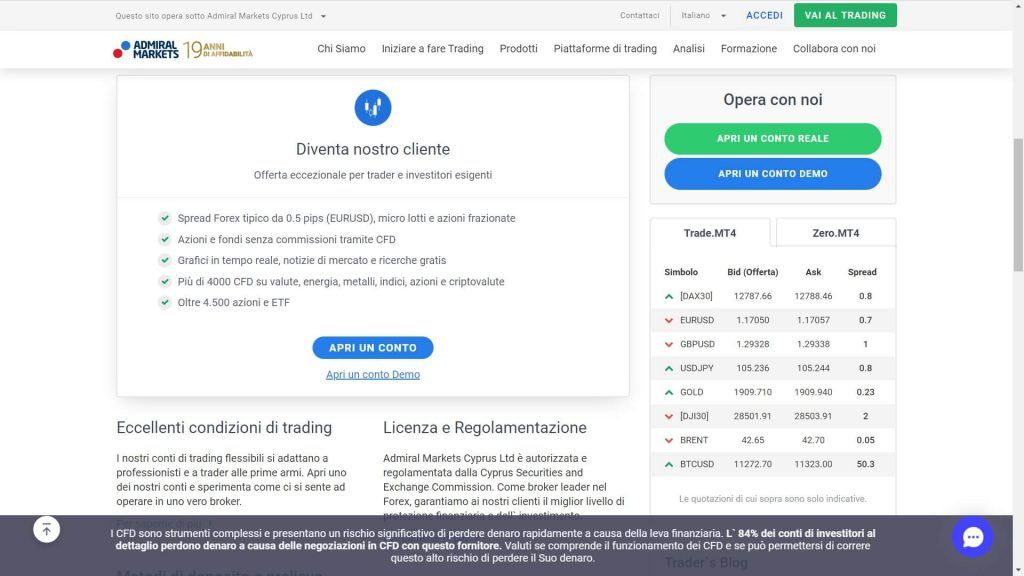1024x576 pixels.
Task: Click the quotazioni solo indicative disclaimer text
Action: (x=773, y=499)
